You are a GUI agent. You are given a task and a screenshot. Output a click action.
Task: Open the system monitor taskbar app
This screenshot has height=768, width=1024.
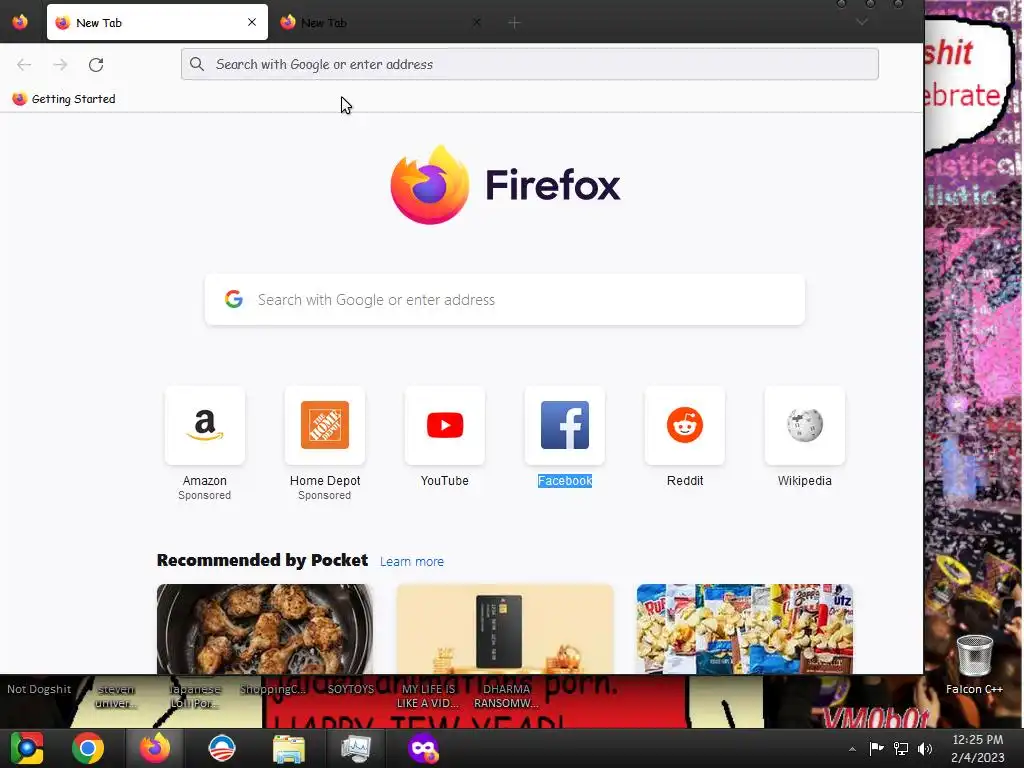(356, 748)
